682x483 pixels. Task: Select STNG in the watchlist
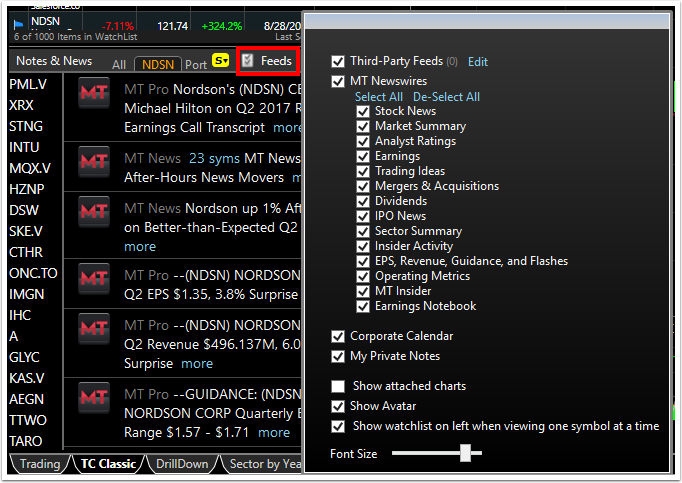click(x=26, y=126)
